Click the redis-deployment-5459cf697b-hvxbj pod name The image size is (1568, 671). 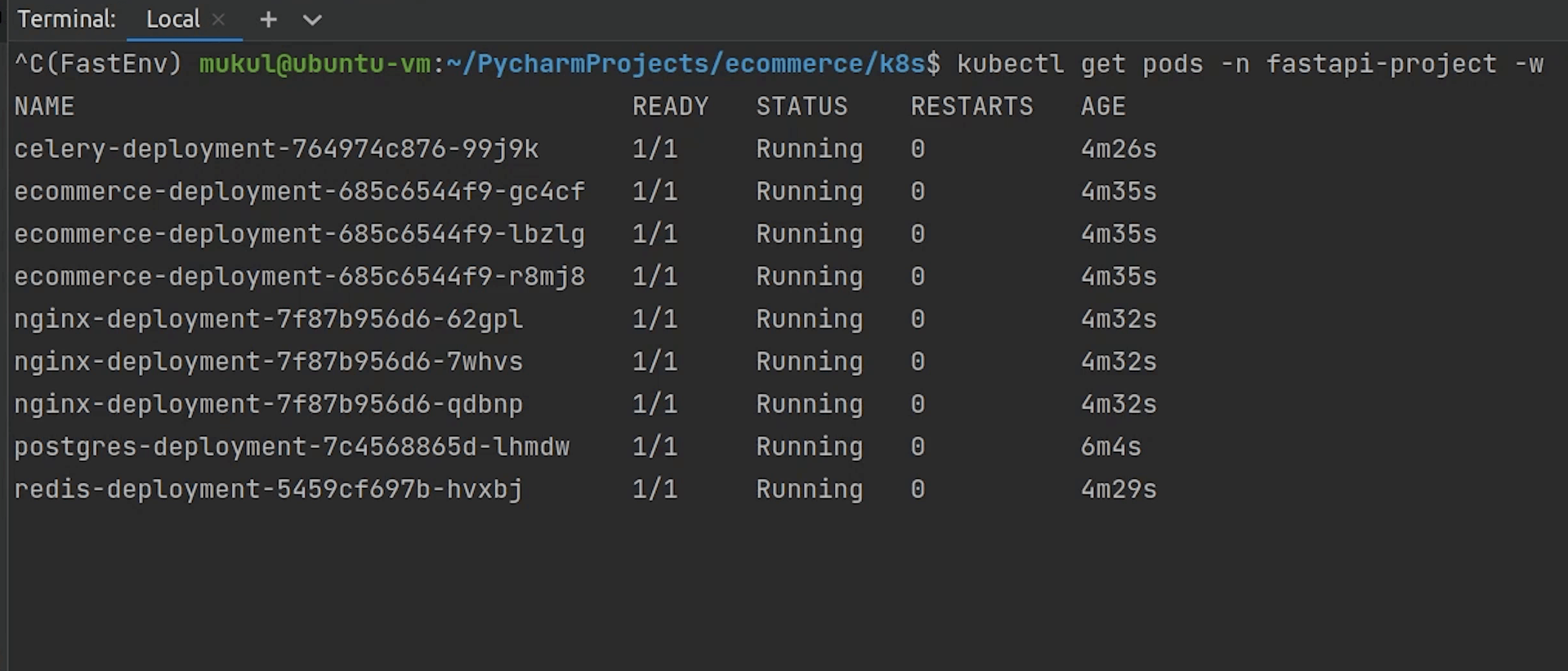269,489
